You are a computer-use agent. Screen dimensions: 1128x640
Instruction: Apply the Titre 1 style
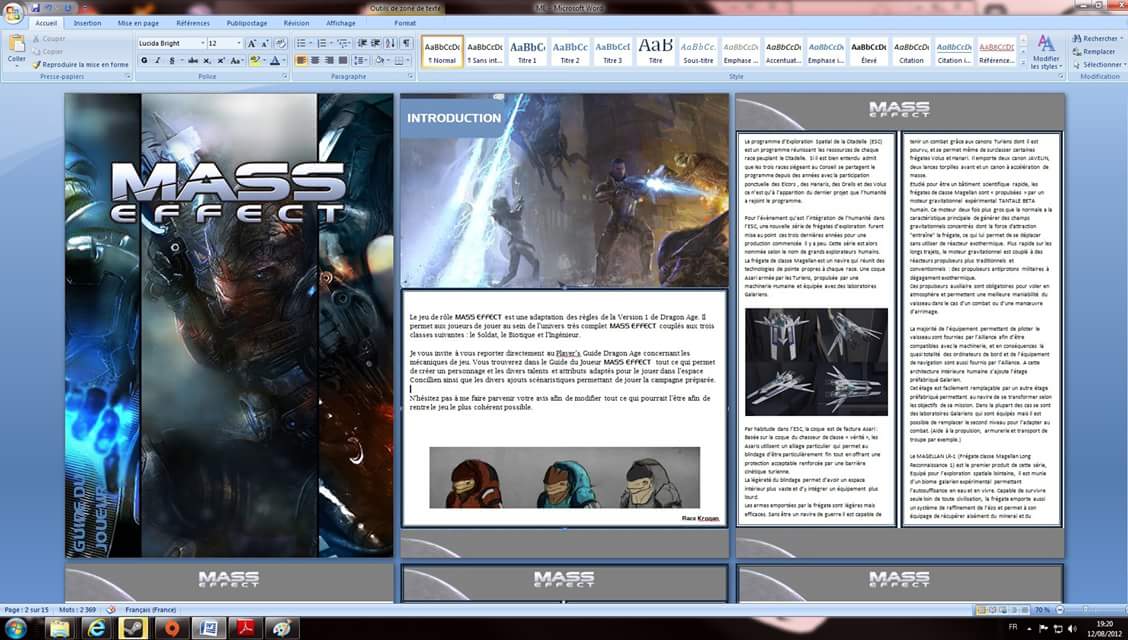527,52
